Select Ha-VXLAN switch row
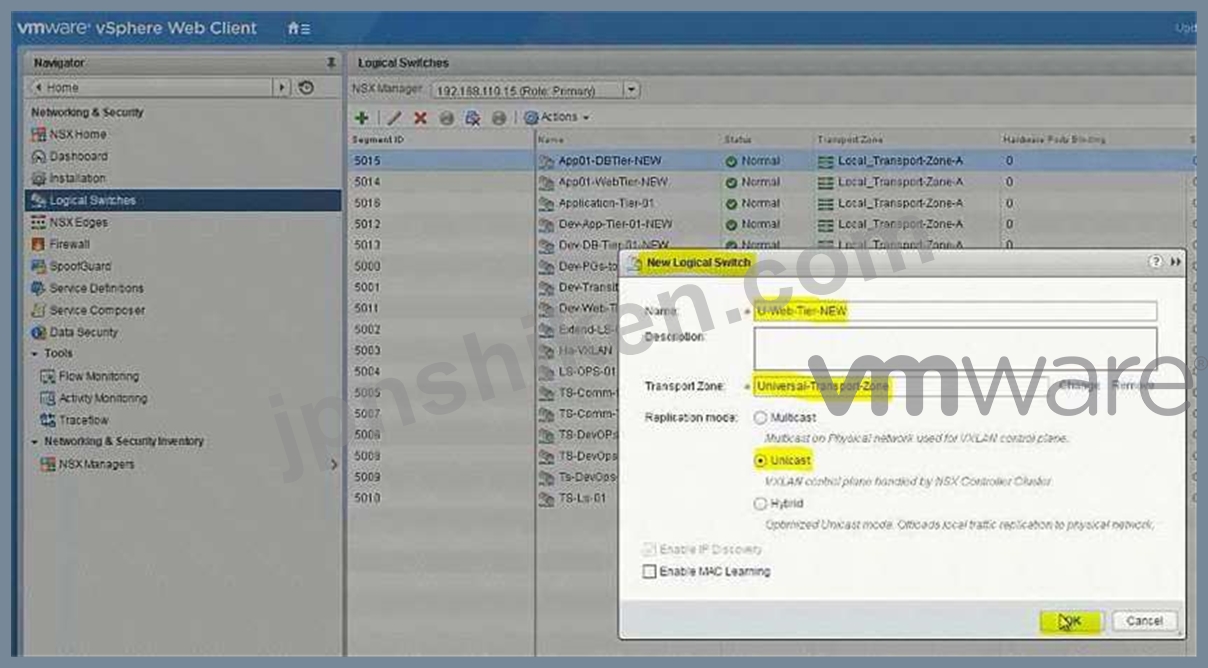 click(484, 351)
